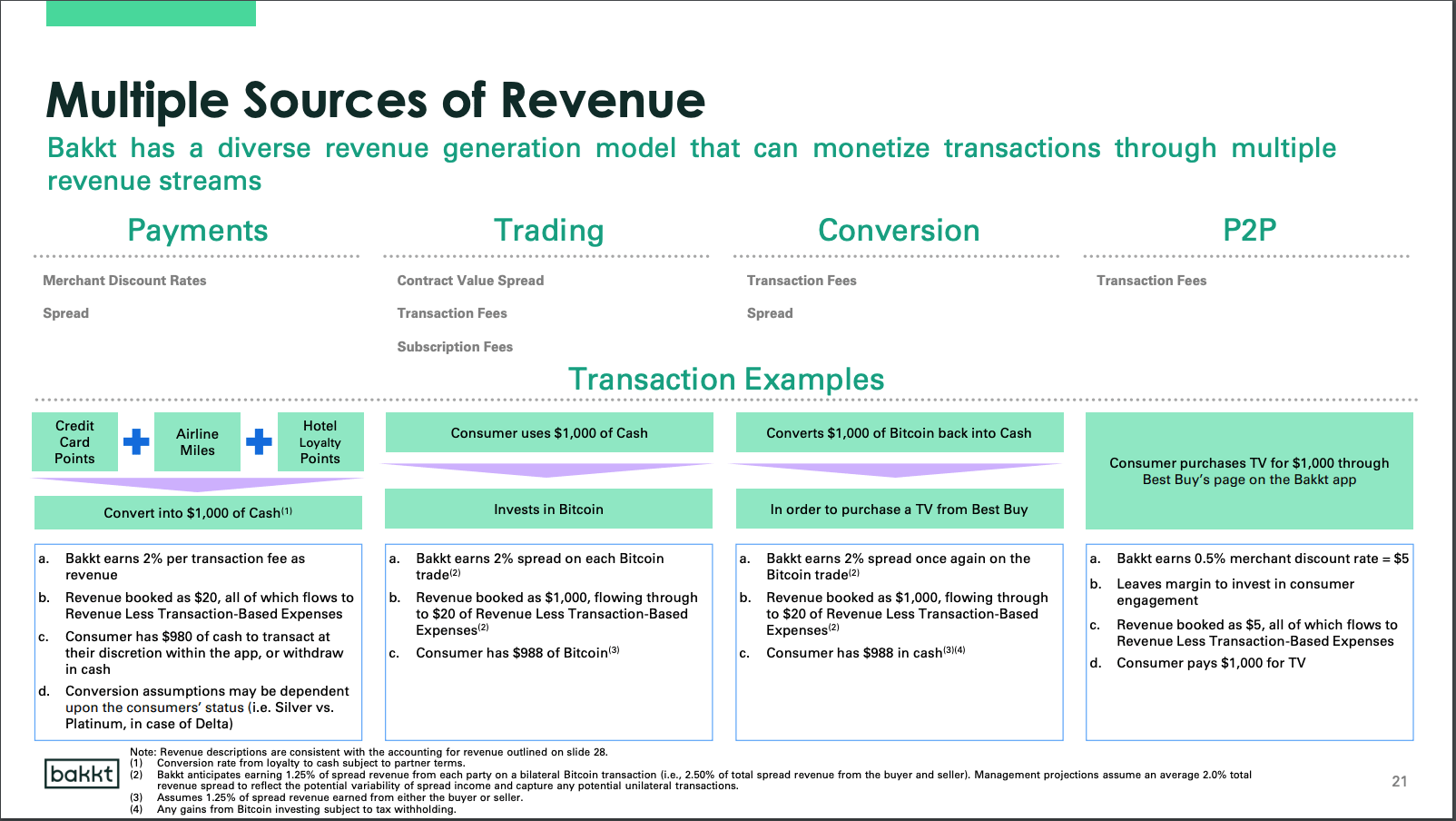Click the bakkt logo in the footer
This screenshot has height=821, width=1456.
[82, 774]
